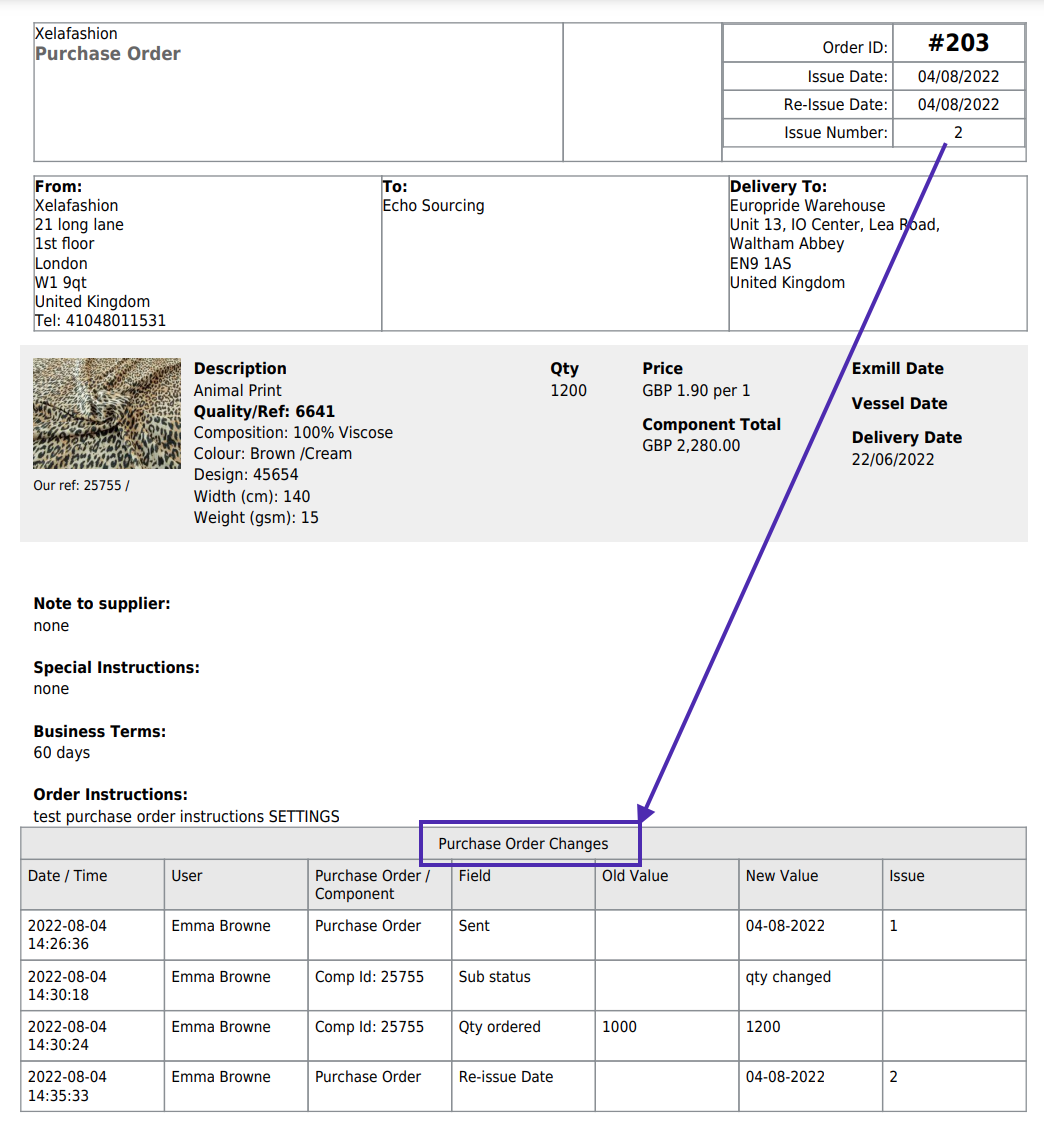Click the Quality/Ref: 6641 text
1044x1128 pixels.
click(x=264, y=412)
